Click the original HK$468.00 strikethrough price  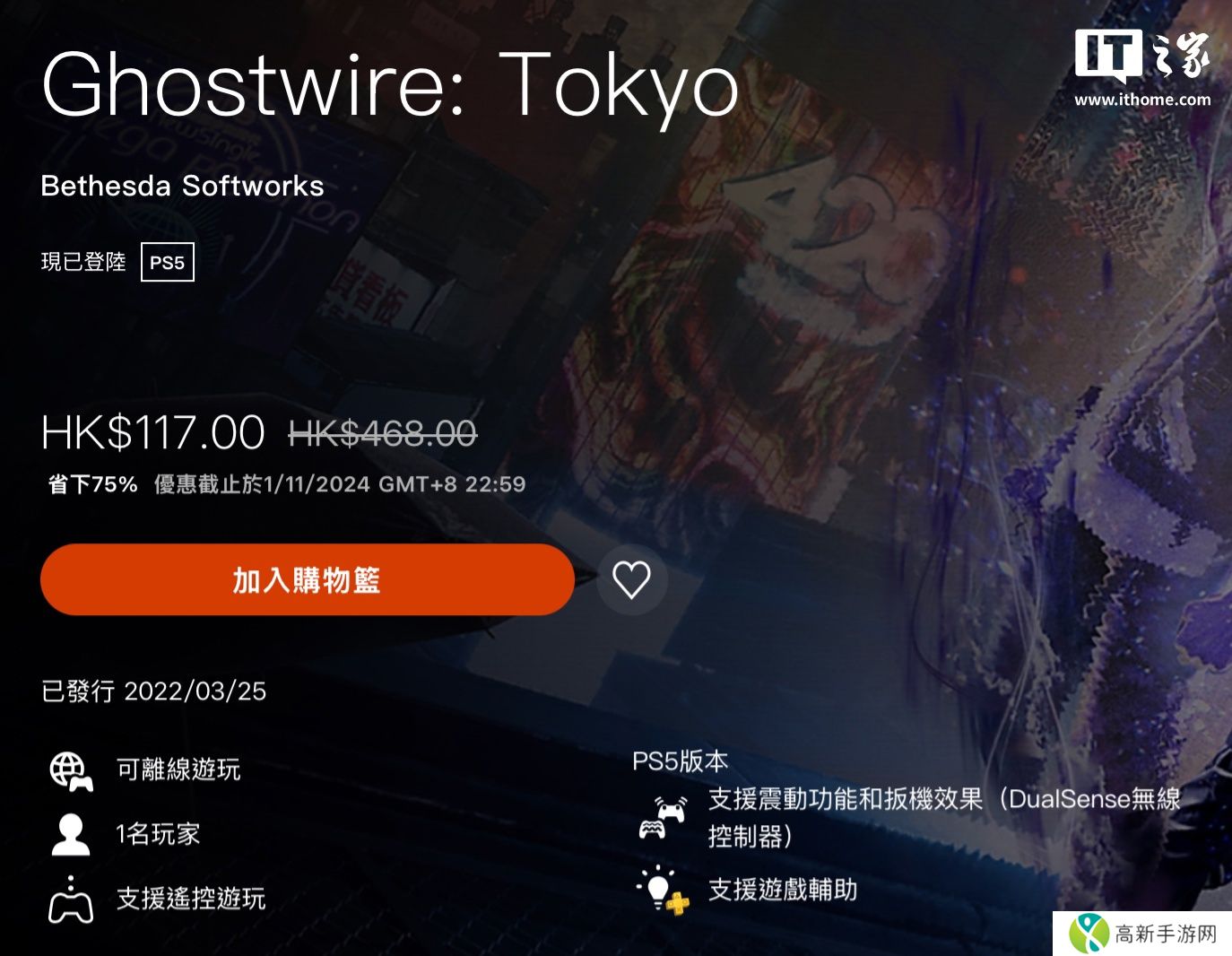[383, 434]
